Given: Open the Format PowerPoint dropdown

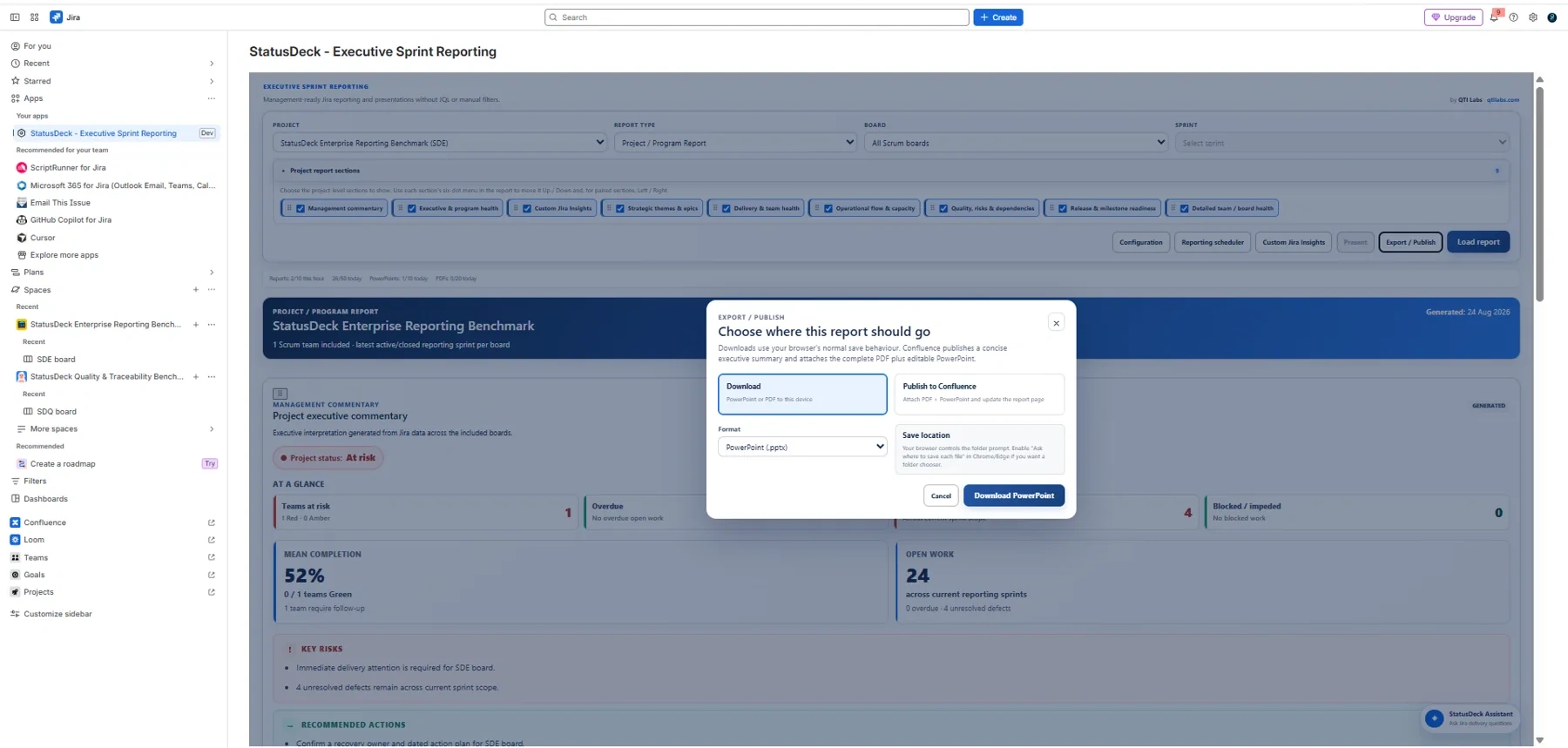Looking at the screenshot, I should [802, 447].
